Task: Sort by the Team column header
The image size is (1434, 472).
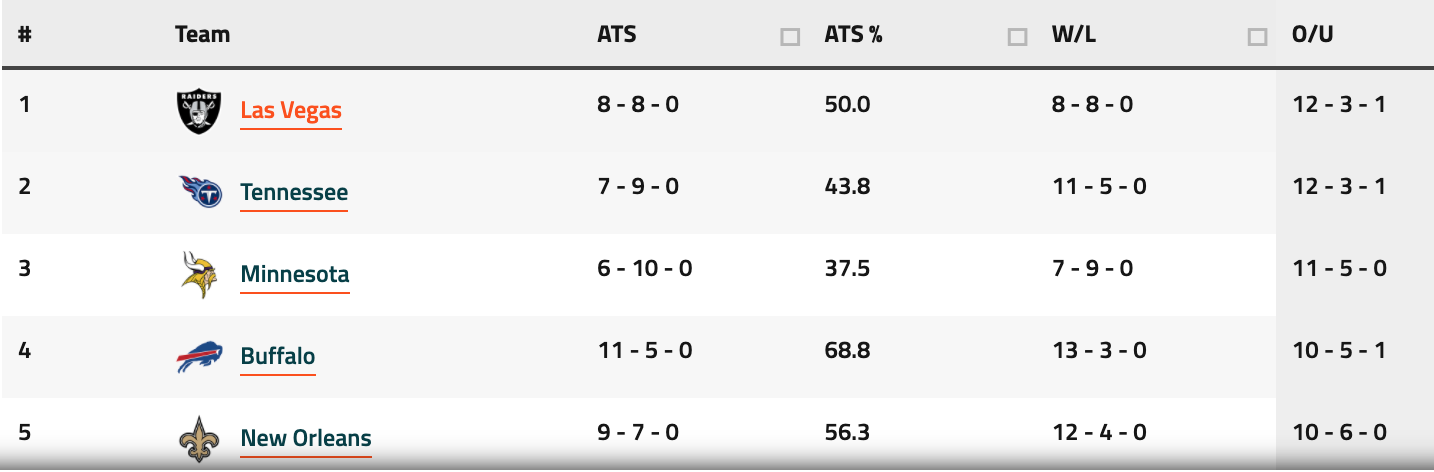Action: (202, 34)
